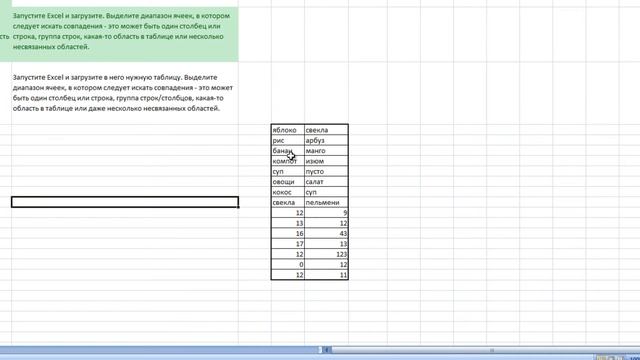The width and height of the screenshot is (640, 360).
Task: Select the cell 'овощи'
Action: pyautogui.click(x=288, y=182)
